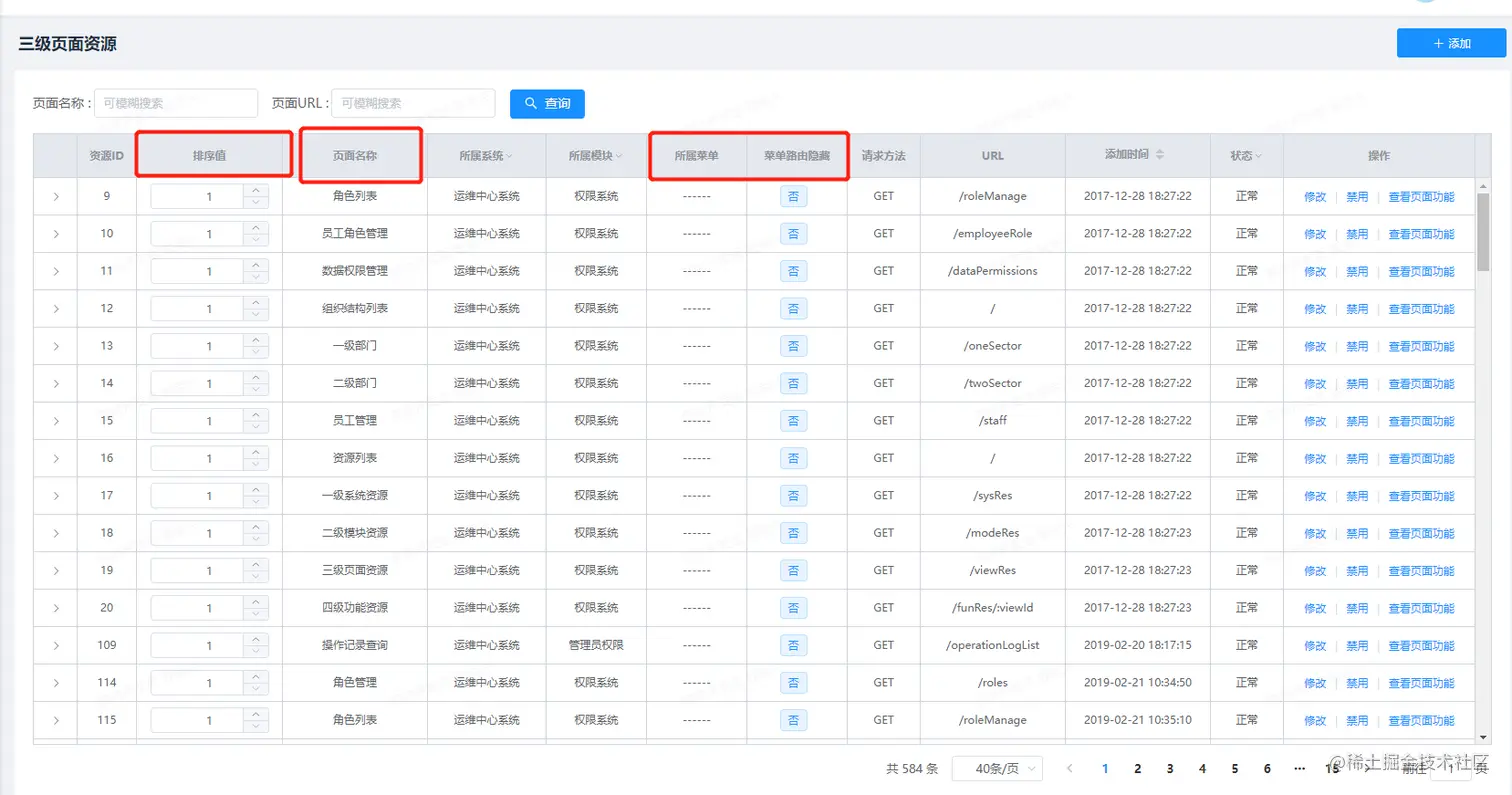Increase sort value for 操作记录查询 row
This screenshot has width=1512, height=795.
[257, 640]
